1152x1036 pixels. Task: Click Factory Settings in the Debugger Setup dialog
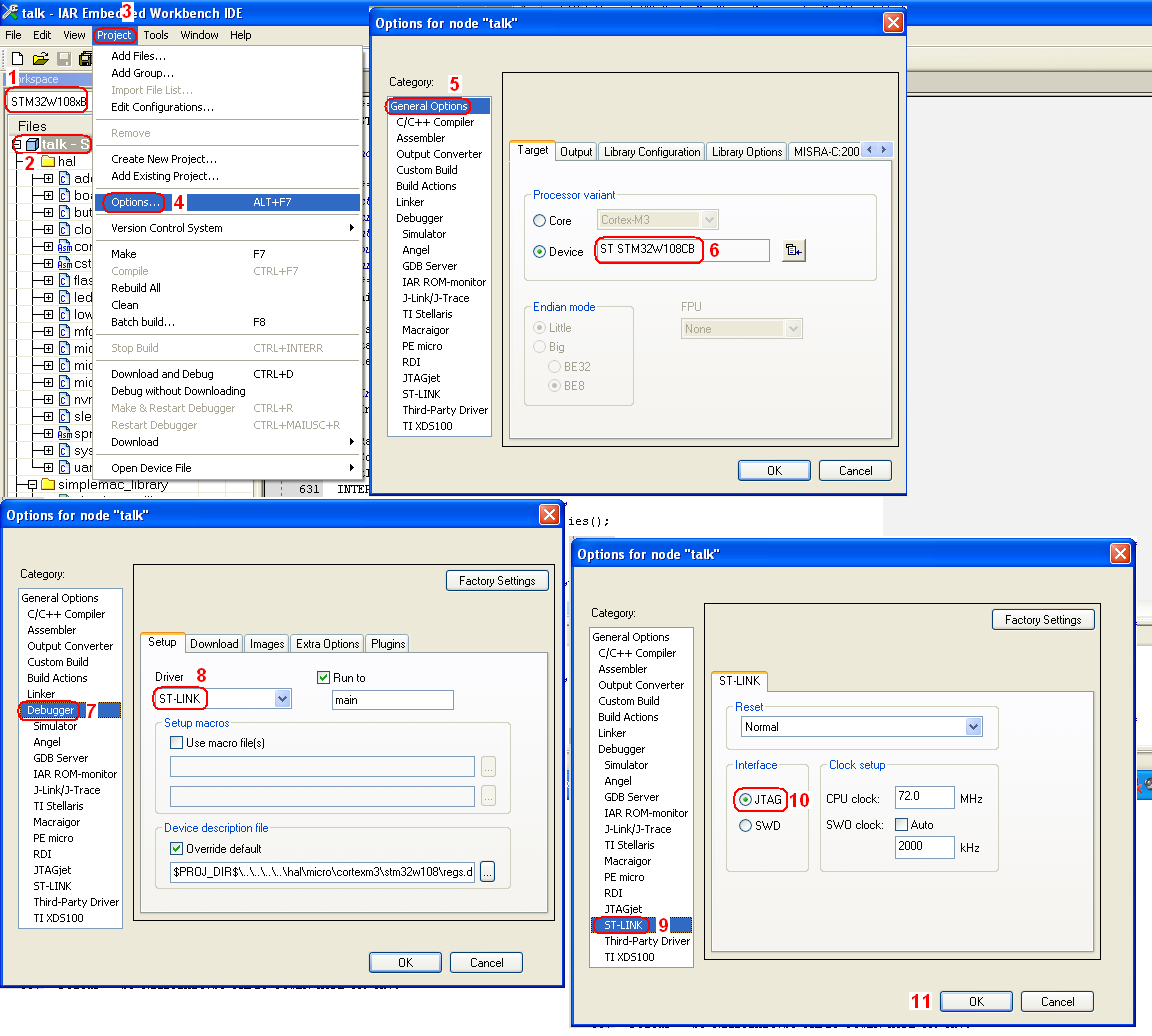pos(497,581)
